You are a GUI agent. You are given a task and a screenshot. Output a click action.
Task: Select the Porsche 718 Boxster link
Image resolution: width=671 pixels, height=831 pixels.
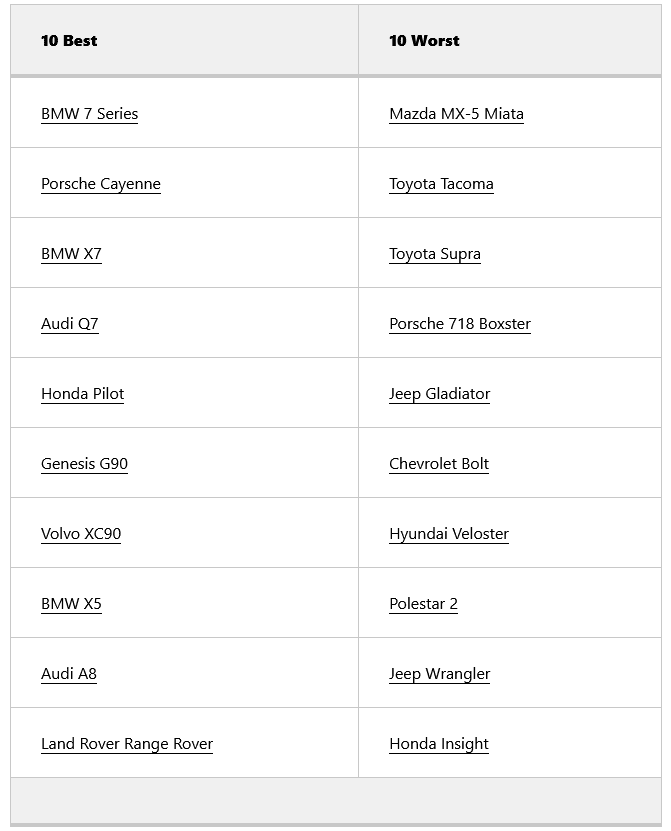(459, 324)
